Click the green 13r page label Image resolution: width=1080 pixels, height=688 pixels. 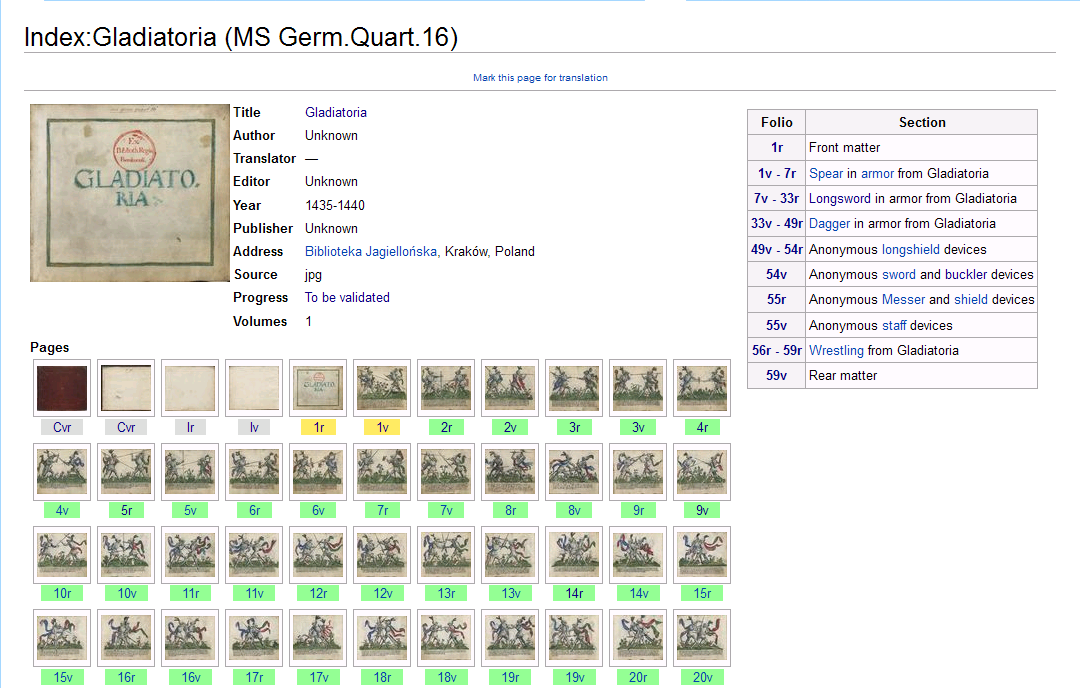point(446,593)
